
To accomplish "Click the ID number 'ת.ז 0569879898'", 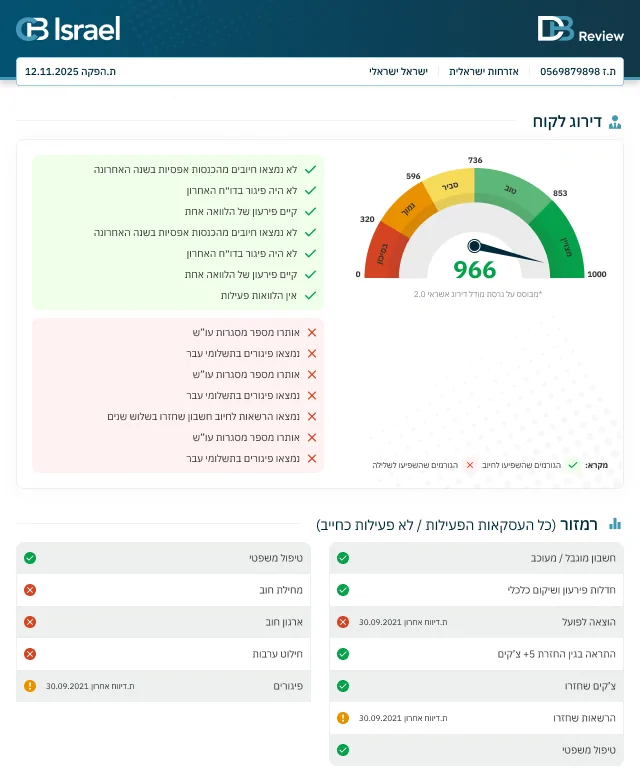I will (578, 71).
